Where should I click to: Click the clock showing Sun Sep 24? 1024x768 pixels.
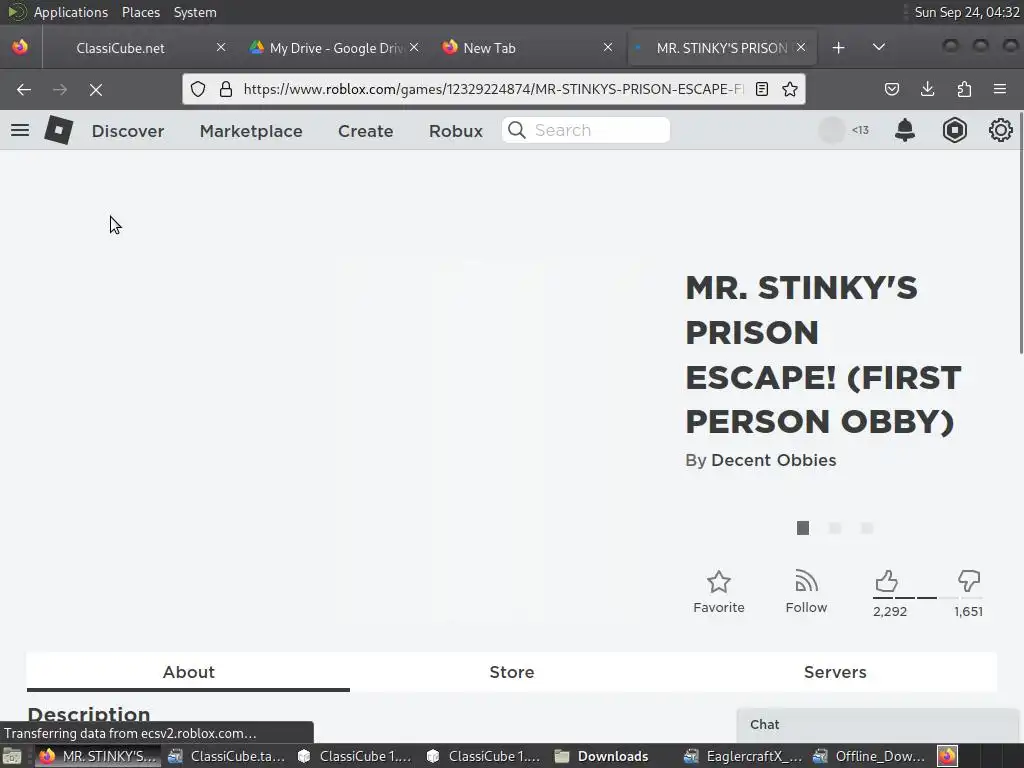pyautogui.click(x=967, y=12)
